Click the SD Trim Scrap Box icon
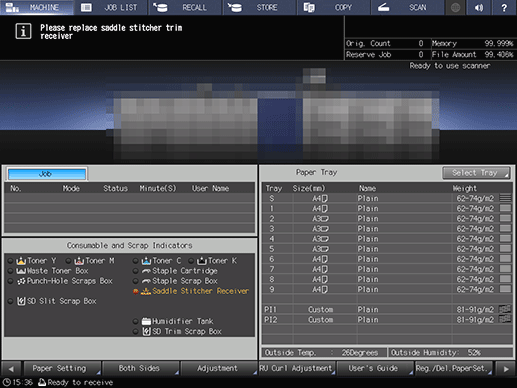 click(146, 331)
